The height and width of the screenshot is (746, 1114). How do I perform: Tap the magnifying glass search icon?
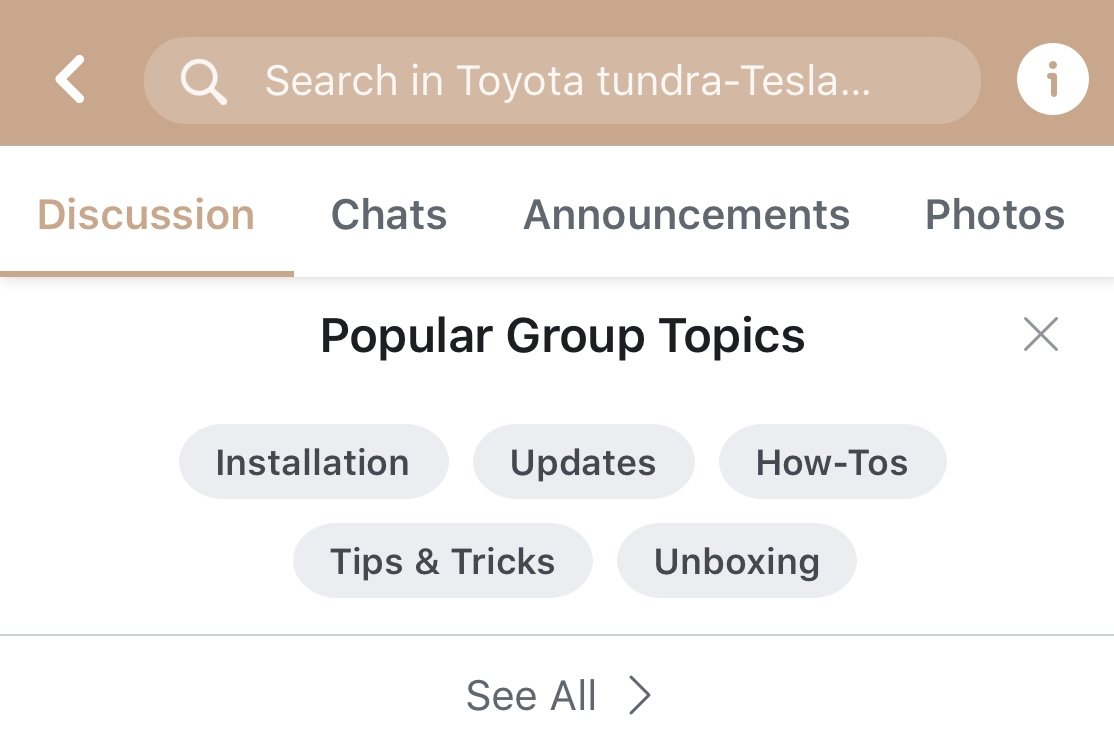(x=203, y=82)
